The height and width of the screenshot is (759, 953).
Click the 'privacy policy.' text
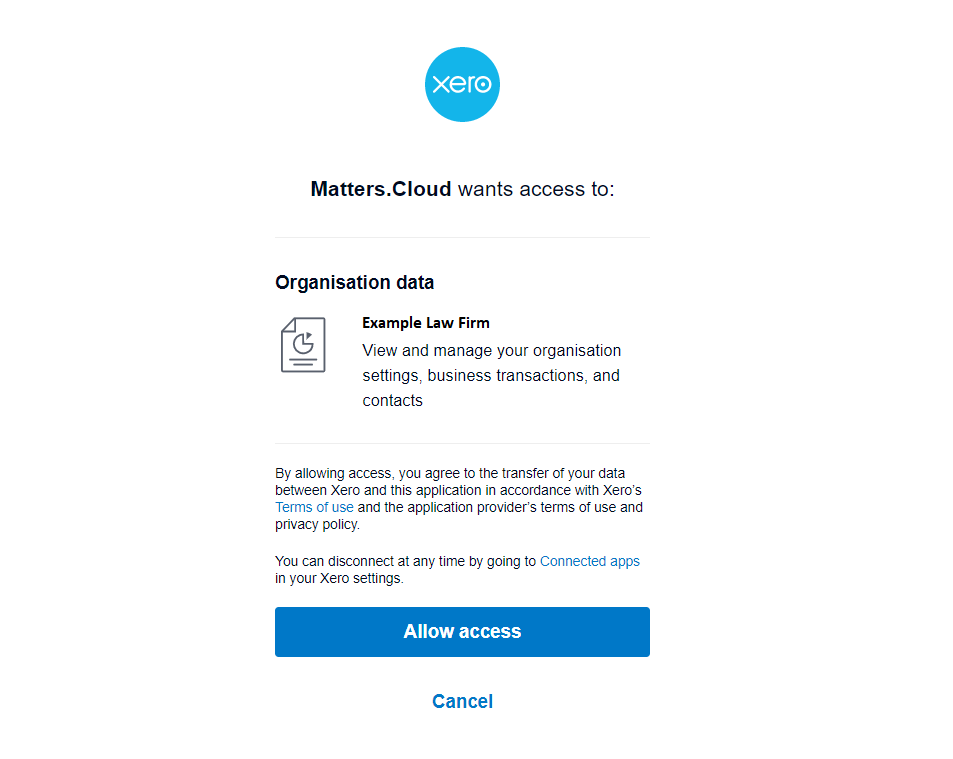[x=317, y=524]
